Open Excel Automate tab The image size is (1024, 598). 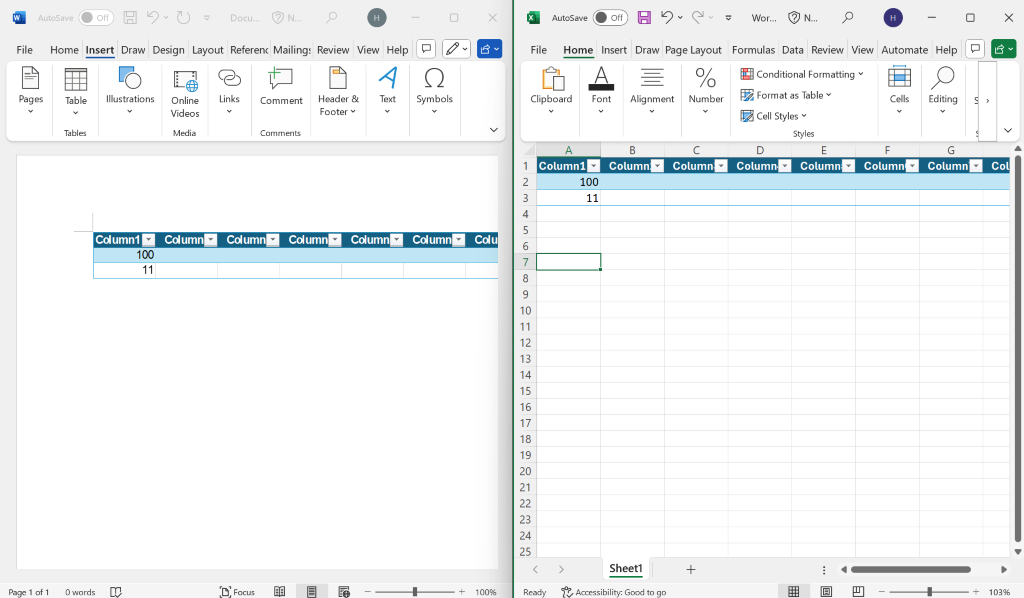[904, 50]
